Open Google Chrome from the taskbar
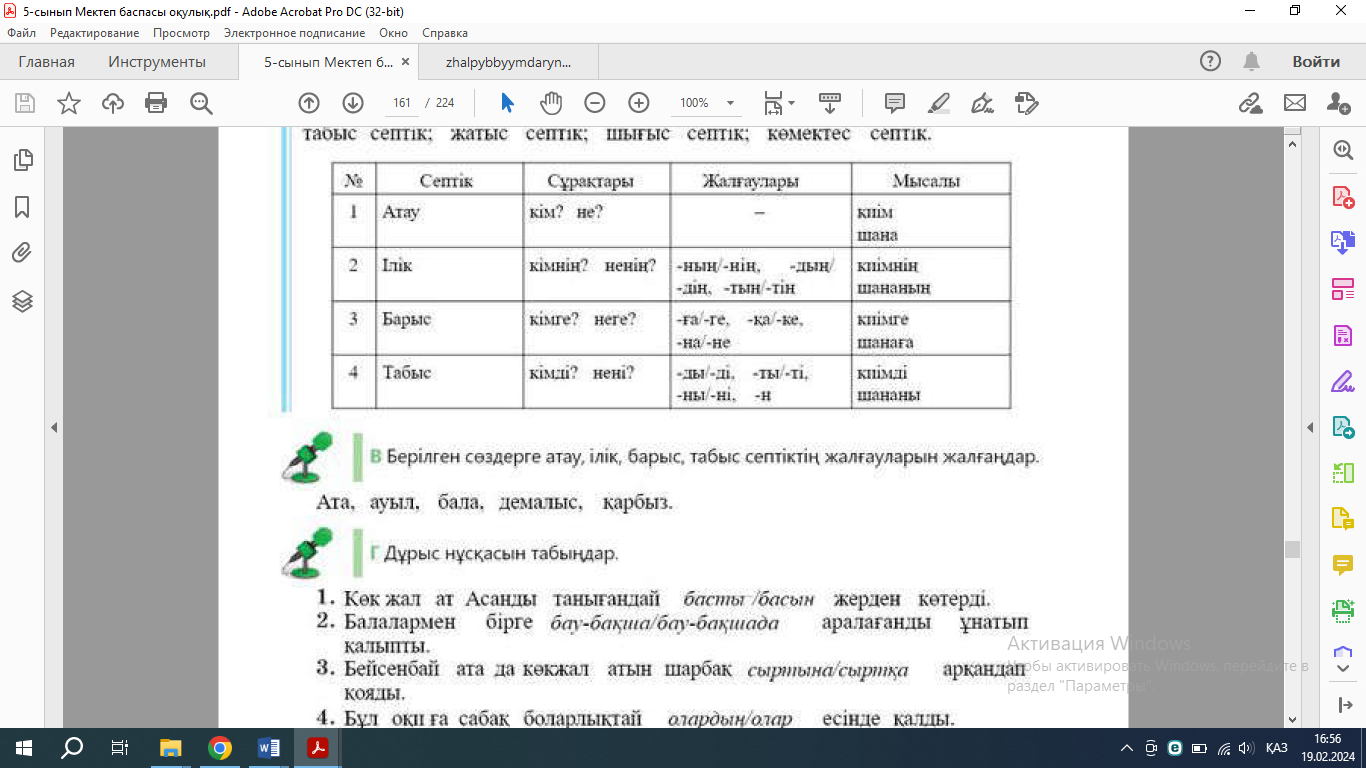Screen dimensions: 1366x768 point(220,748)
